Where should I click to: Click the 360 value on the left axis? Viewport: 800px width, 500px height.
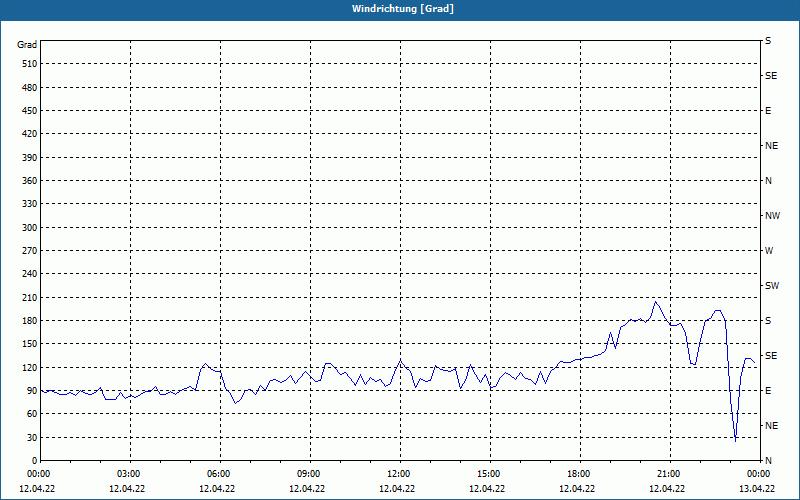pos(30,181)
